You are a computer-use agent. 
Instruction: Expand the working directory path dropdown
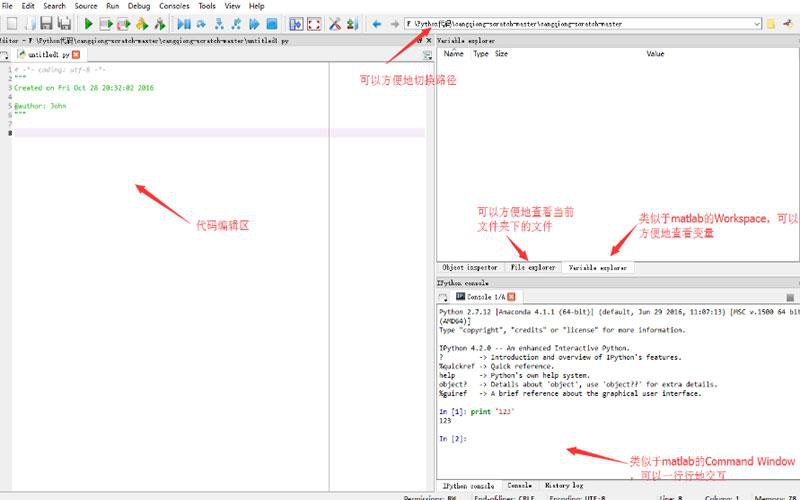756,23
